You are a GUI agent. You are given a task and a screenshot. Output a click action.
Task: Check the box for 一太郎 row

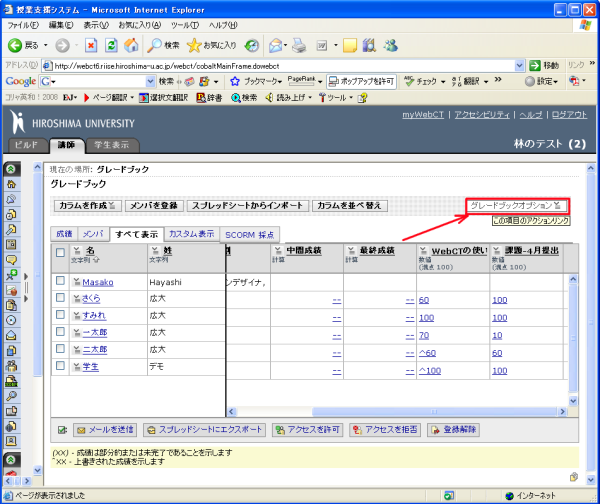(x=60, y=331)
